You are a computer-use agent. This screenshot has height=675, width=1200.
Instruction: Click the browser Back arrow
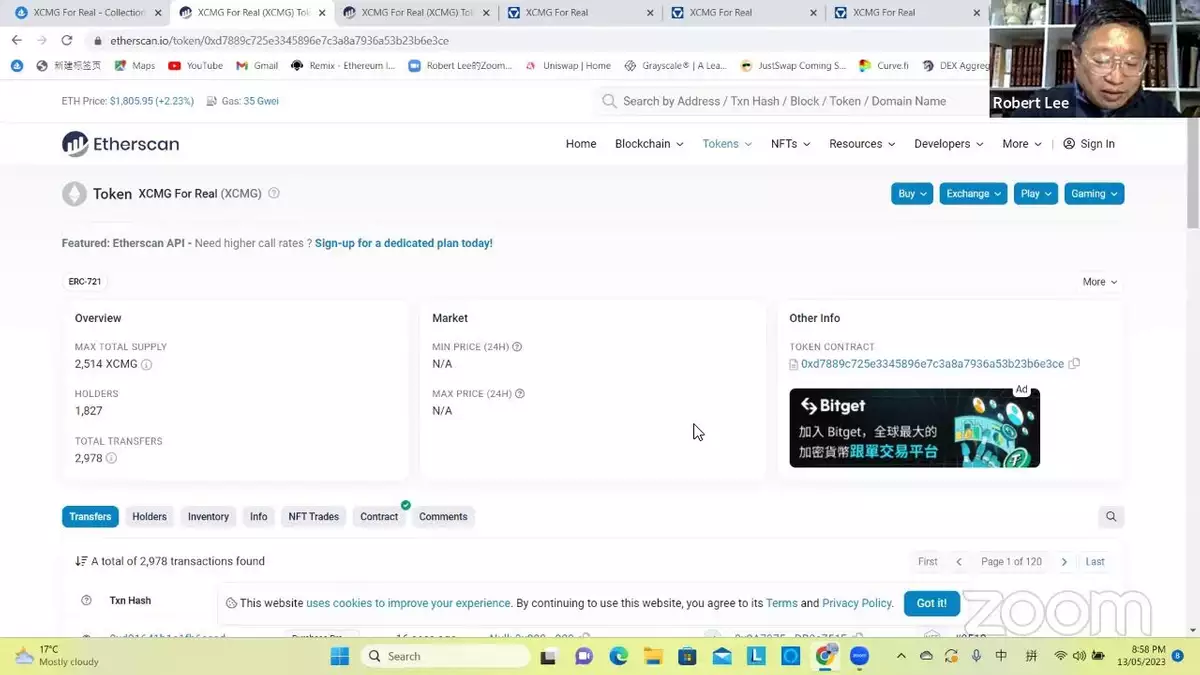[16, 40]
